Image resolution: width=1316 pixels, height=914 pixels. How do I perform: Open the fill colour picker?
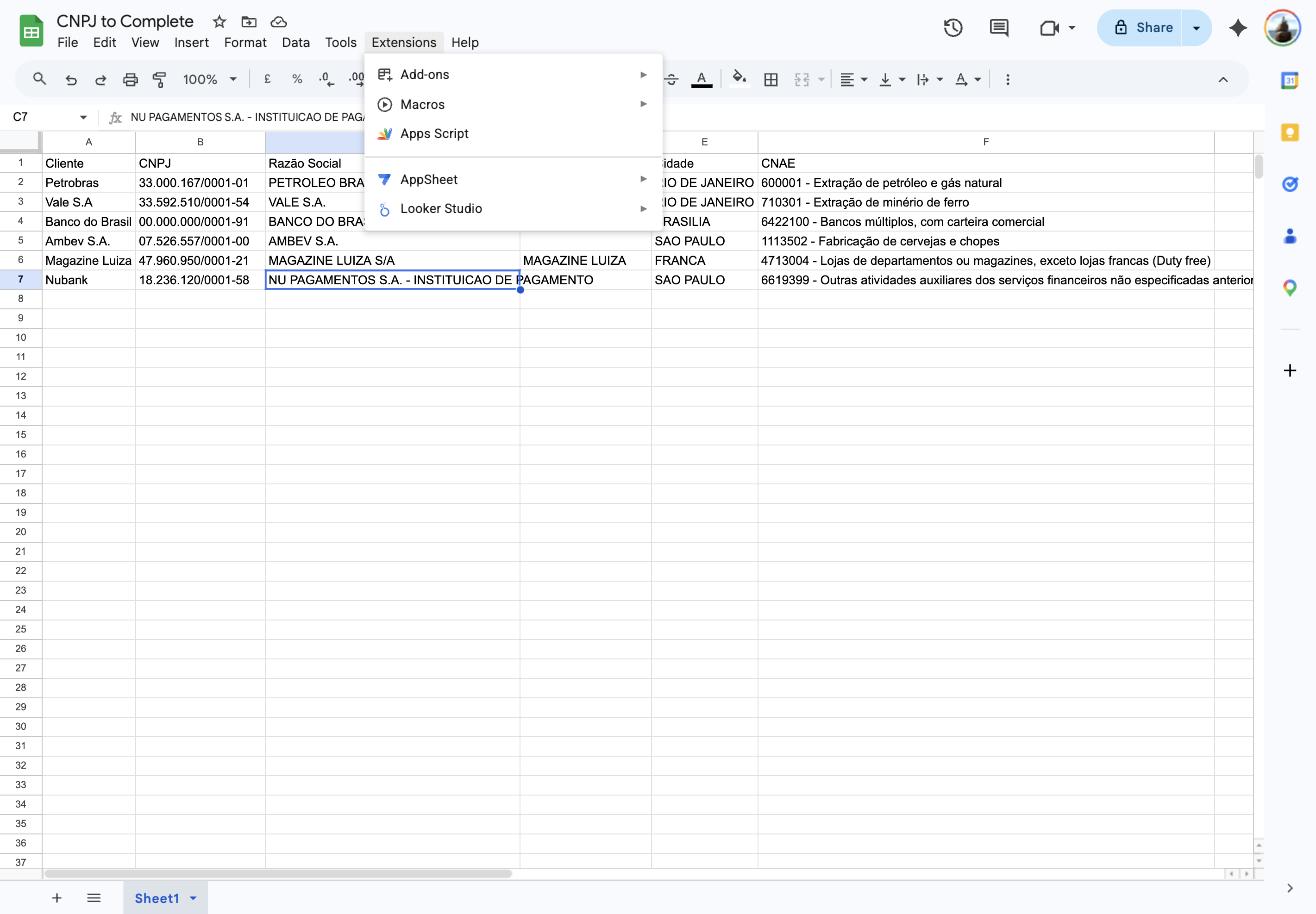(739, 79)
